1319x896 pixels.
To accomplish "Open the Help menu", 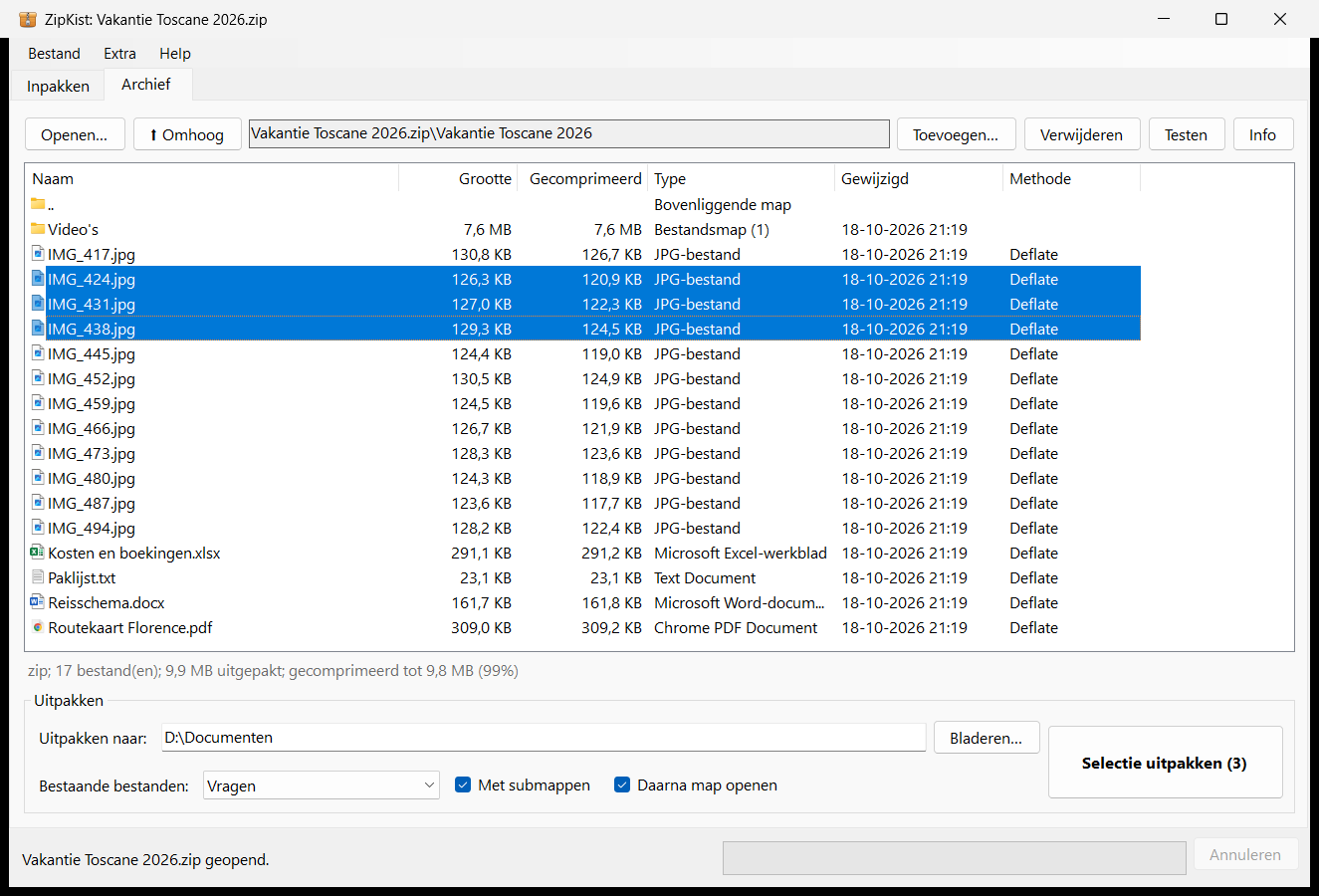I will (x=175, y=54).
